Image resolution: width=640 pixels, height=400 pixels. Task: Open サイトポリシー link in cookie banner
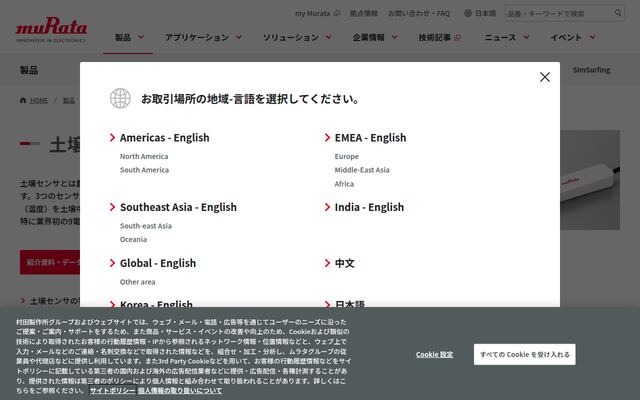(112, 390)
